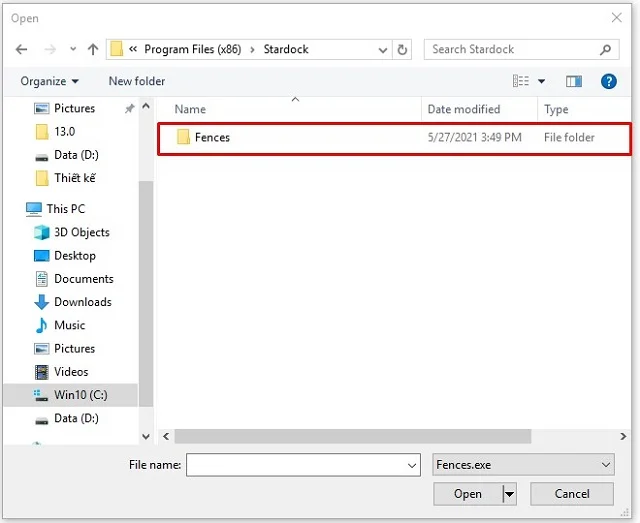The height and width of the screenshot is (523, 640).
Task: Expand the File name dropdown
Action: click(x=412, y=465)
